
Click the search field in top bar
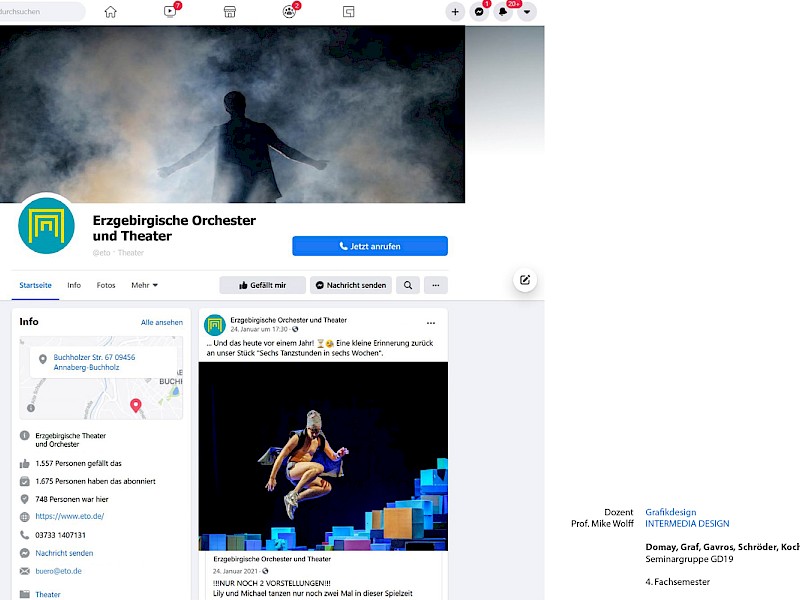42,11
